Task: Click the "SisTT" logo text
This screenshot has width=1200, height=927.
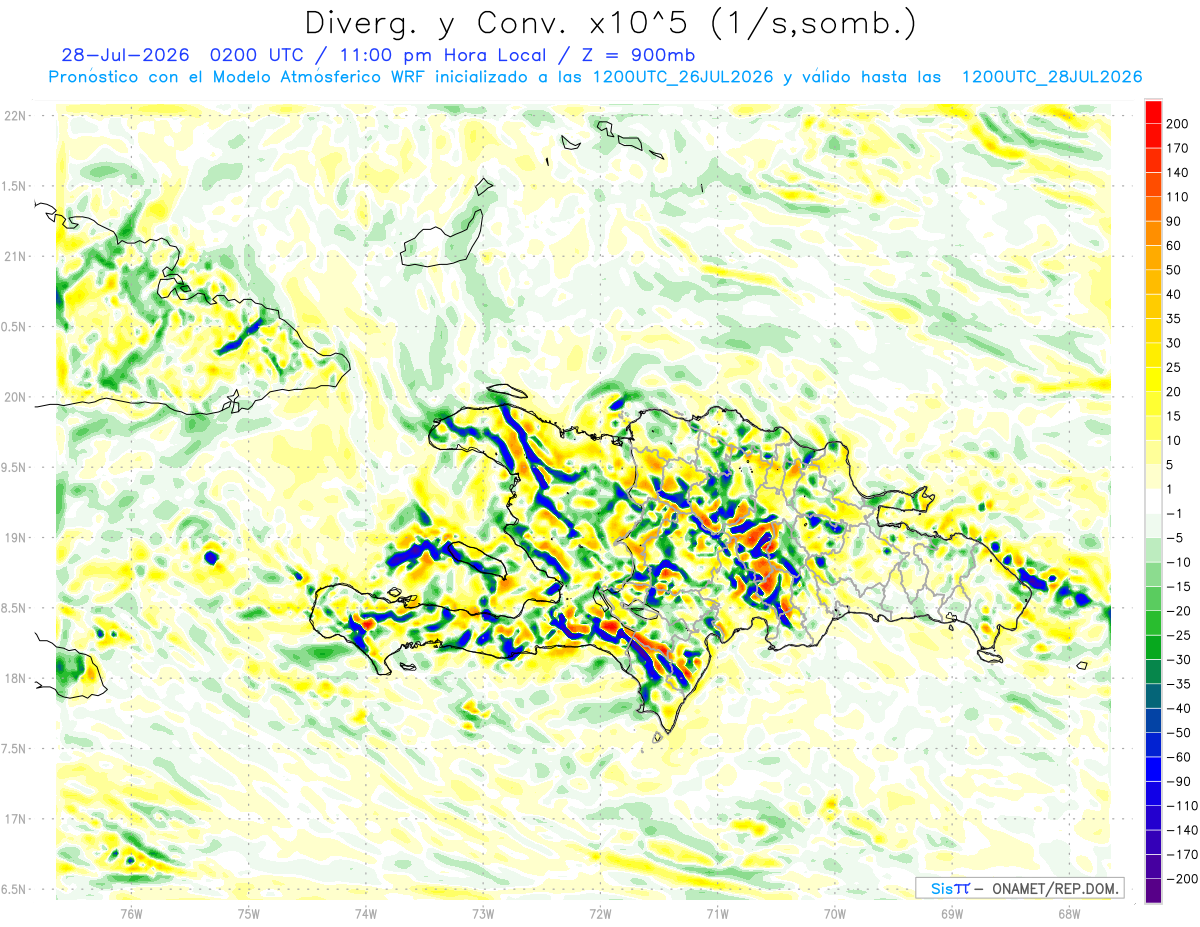Action: pyautogui.click(x=949, y=888)
